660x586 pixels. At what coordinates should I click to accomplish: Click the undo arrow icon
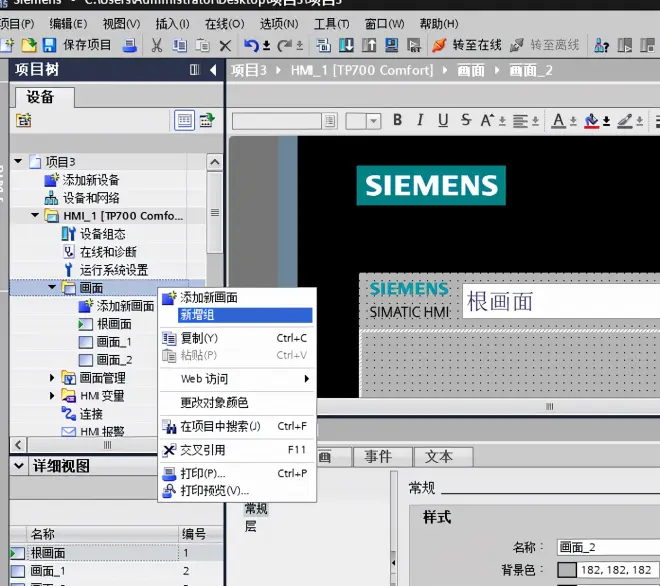[x=251, y=45]
